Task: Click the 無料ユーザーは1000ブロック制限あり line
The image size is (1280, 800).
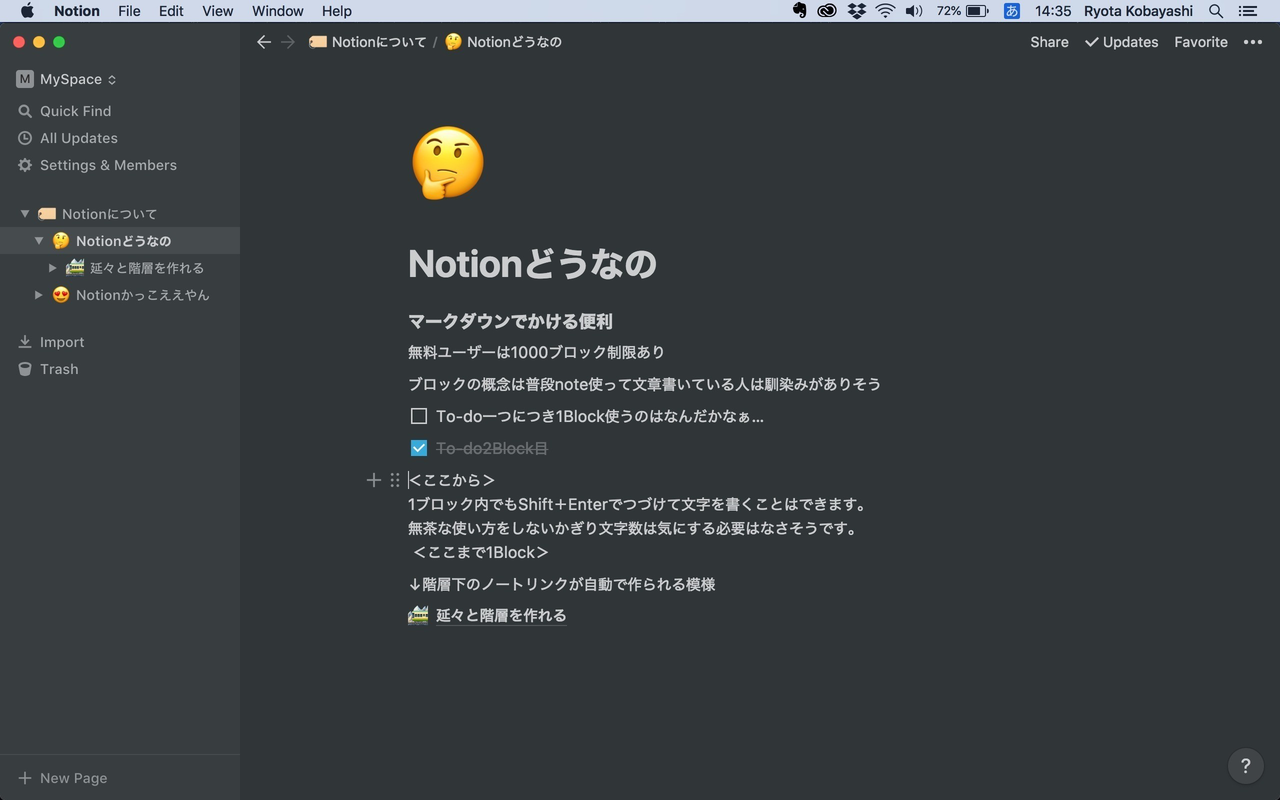Action: pyautogui.click(x=536, y=352)
